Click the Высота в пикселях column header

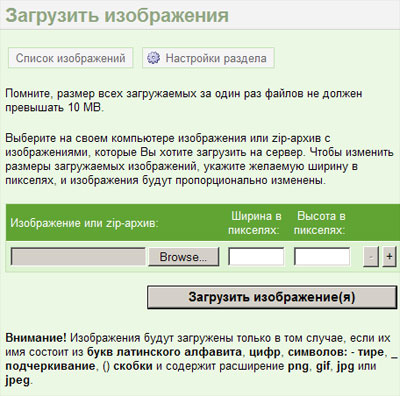[320, 223]
